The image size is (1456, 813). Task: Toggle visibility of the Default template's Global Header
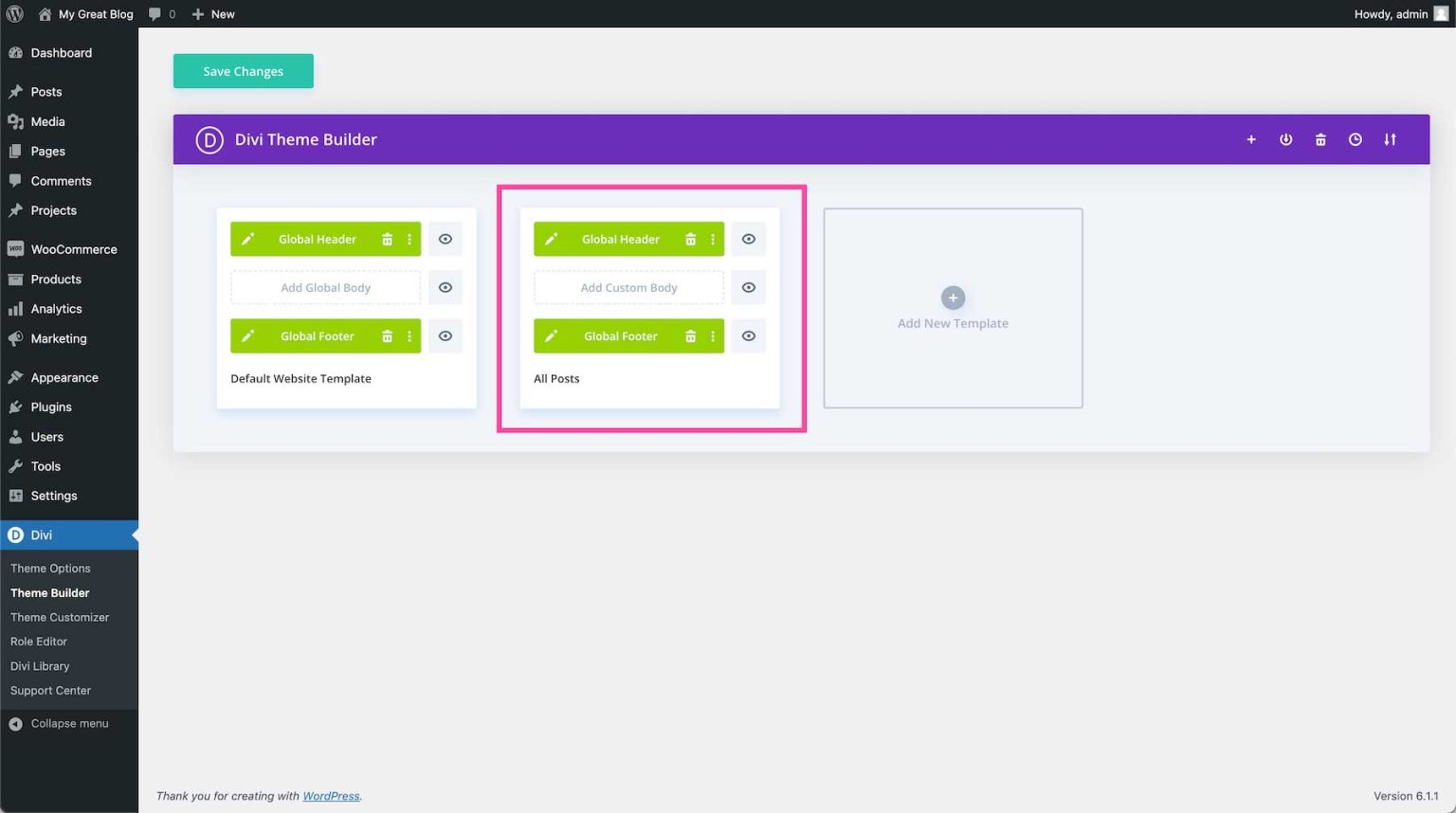(x=446, y=239)
